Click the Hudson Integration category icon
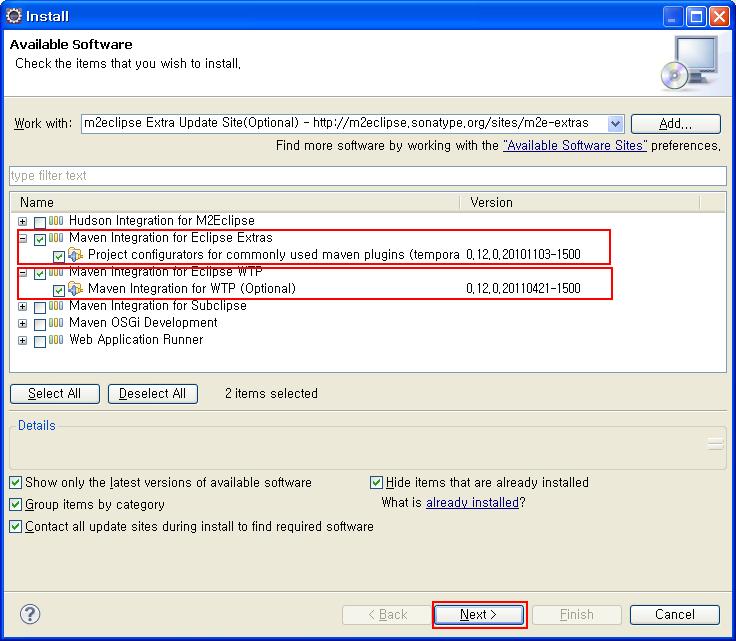 pyautogui.click(x=56, y=221)
